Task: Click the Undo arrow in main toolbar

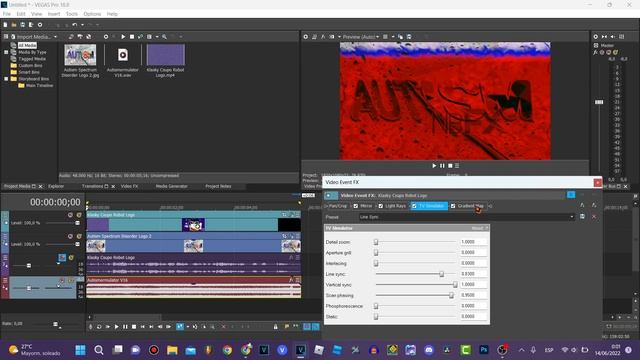Action: pos(75,25)
